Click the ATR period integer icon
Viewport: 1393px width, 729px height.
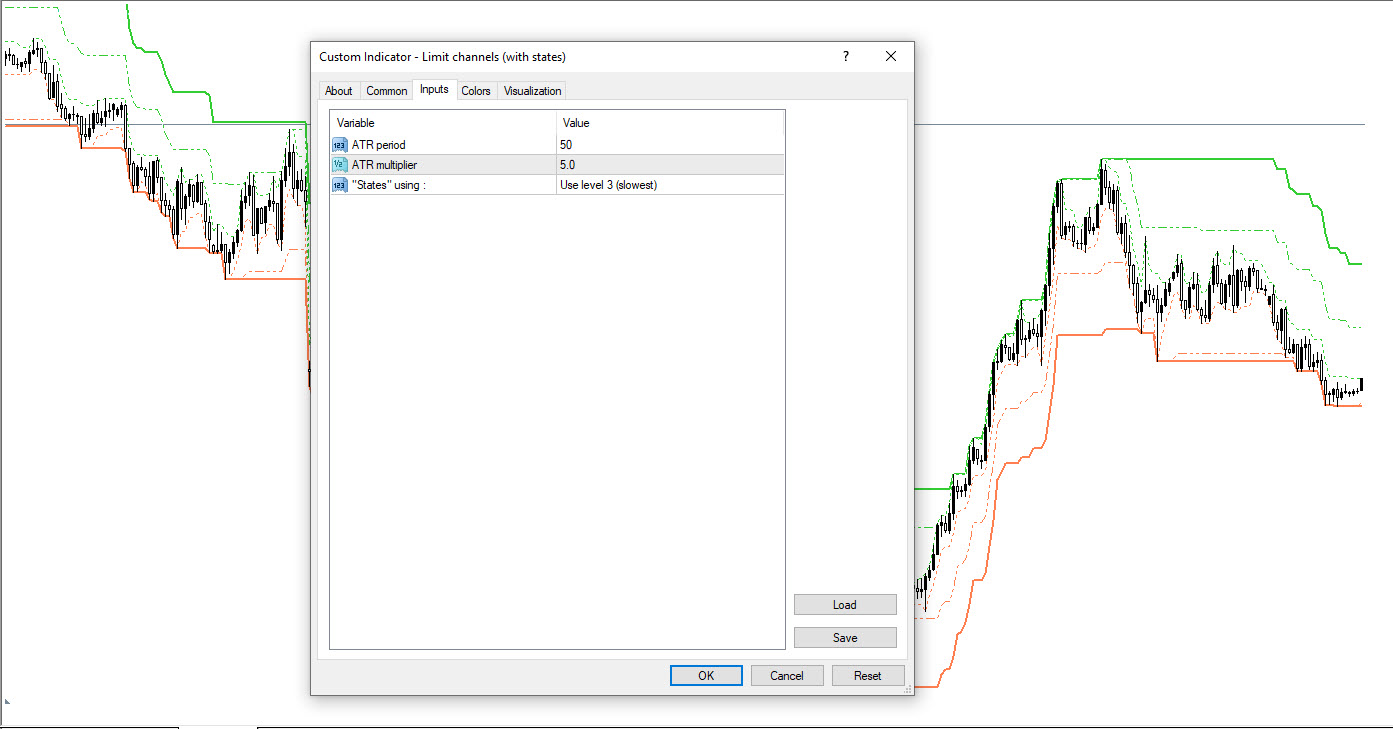340,145
